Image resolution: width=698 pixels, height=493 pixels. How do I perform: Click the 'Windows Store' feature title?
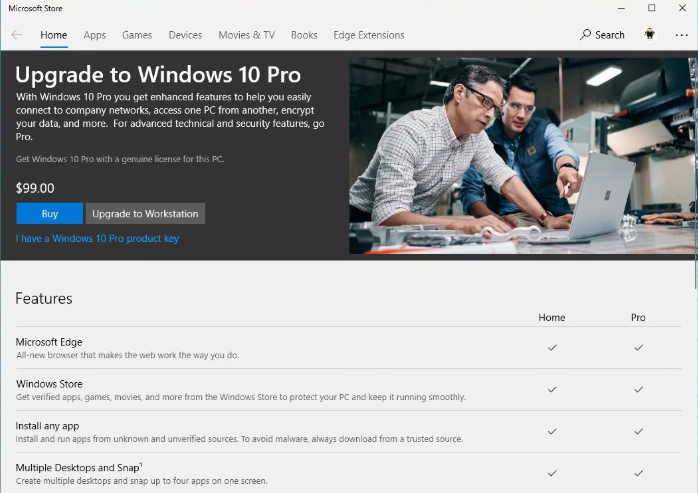point(49,384)
